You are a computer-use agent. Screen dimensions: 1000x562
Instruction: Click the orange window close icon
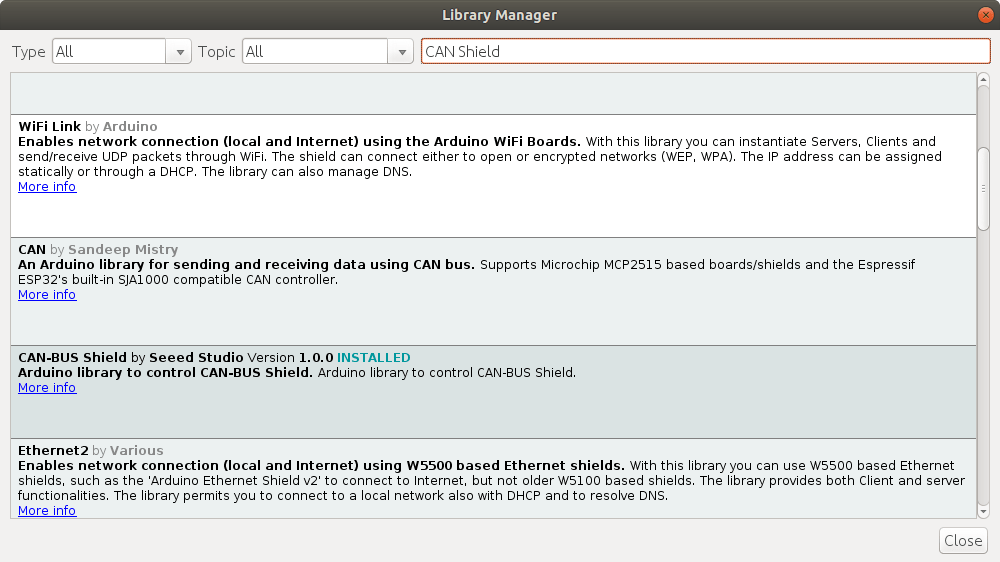pos(984,15)
